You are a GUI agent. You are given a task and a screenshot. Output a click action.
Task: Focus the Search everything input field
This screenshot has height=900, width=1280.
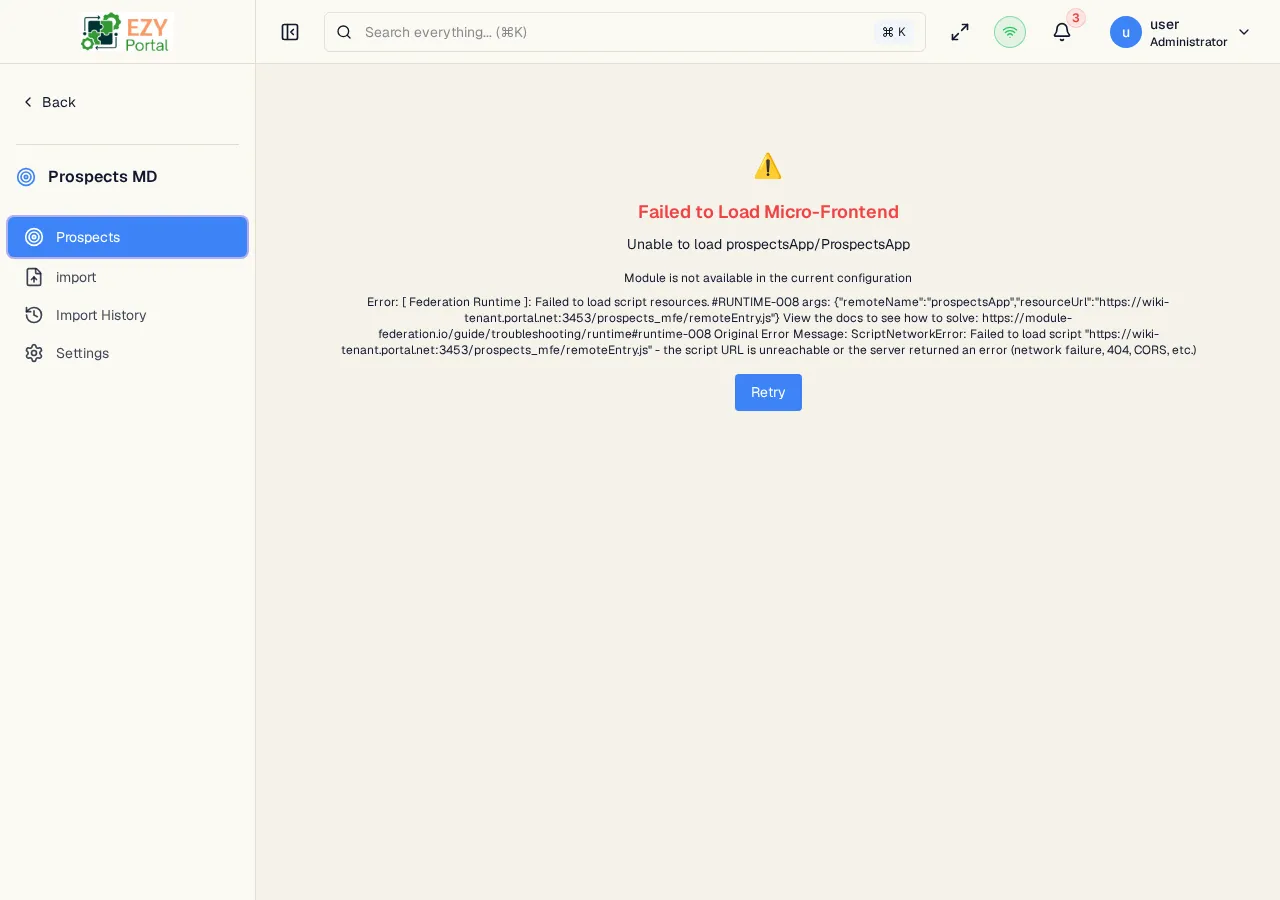624,32
